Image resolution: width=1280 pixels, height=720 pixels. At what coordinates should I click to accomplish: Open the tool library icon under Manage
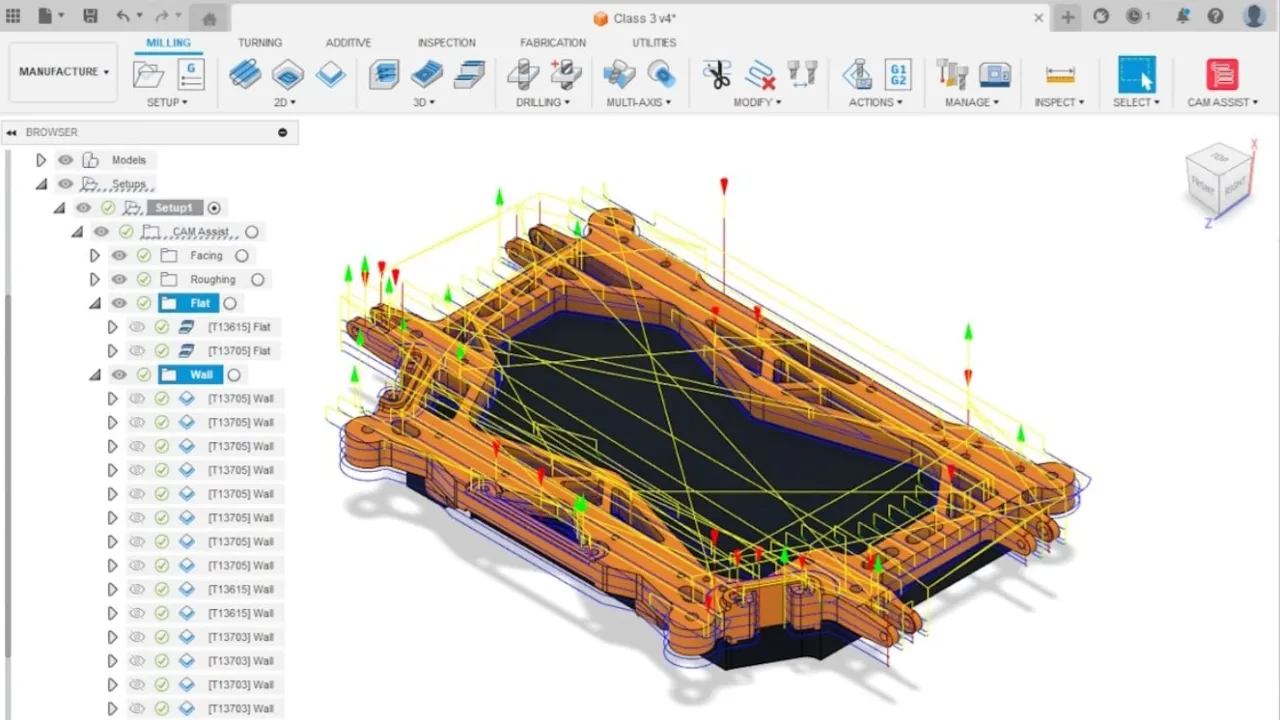pyautogui.click(x=951, y=74)
